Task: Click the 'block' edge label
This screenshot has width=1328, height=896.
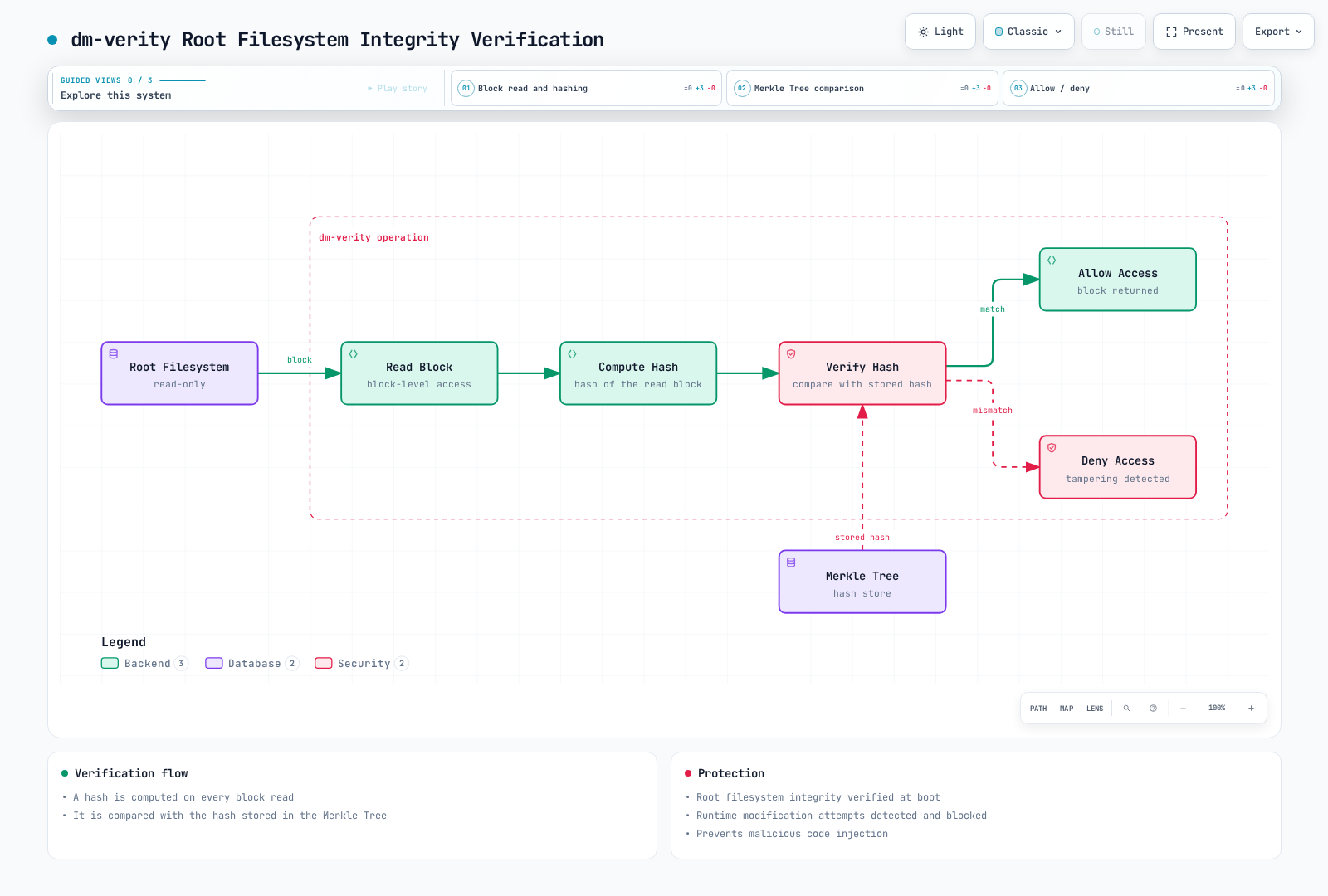Action: point(300,360)
